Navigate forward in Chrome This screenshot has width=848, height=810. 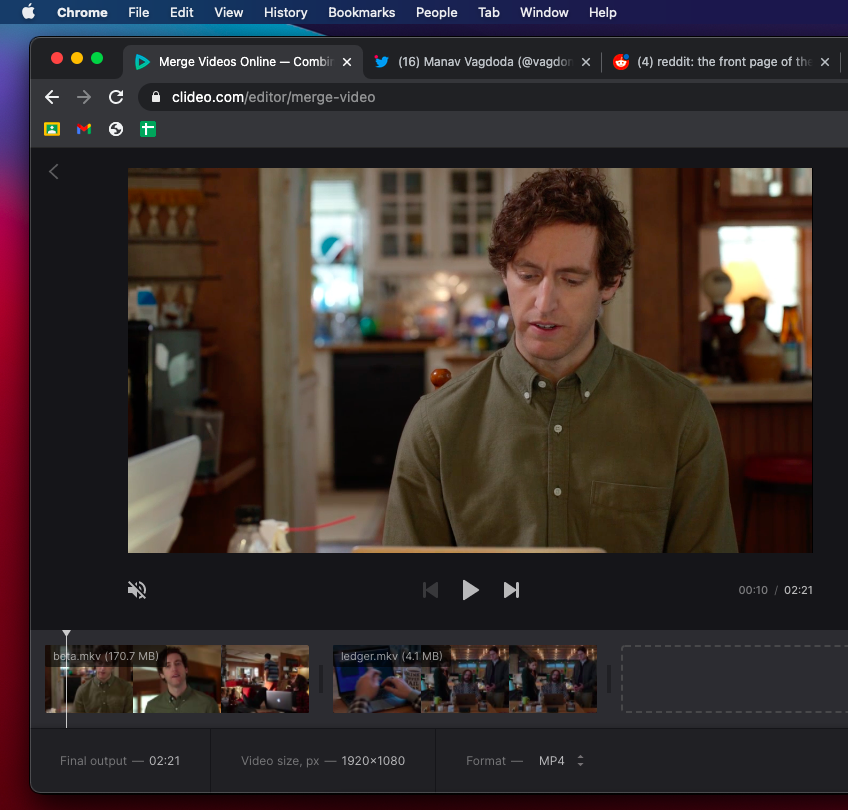pos(84,97)
